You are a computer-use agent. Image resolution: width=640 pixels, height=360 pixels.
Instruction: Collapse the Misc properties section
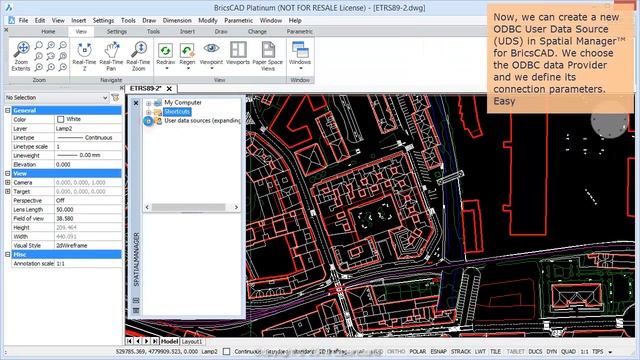(7, 254)
